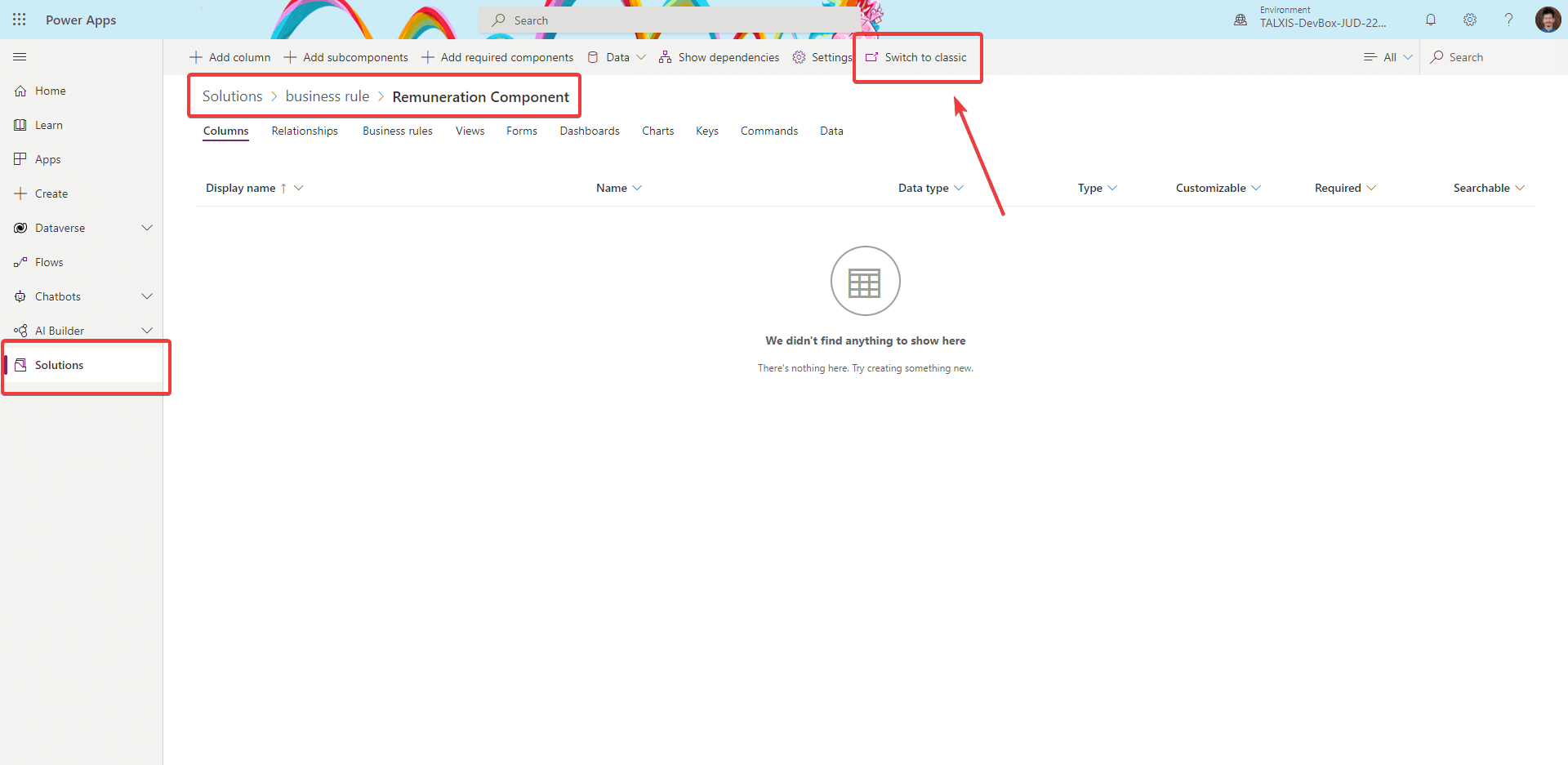Open the settings gear in top bar
The height and width of the screenshot is (765, 1568).
pos(1470,20)
